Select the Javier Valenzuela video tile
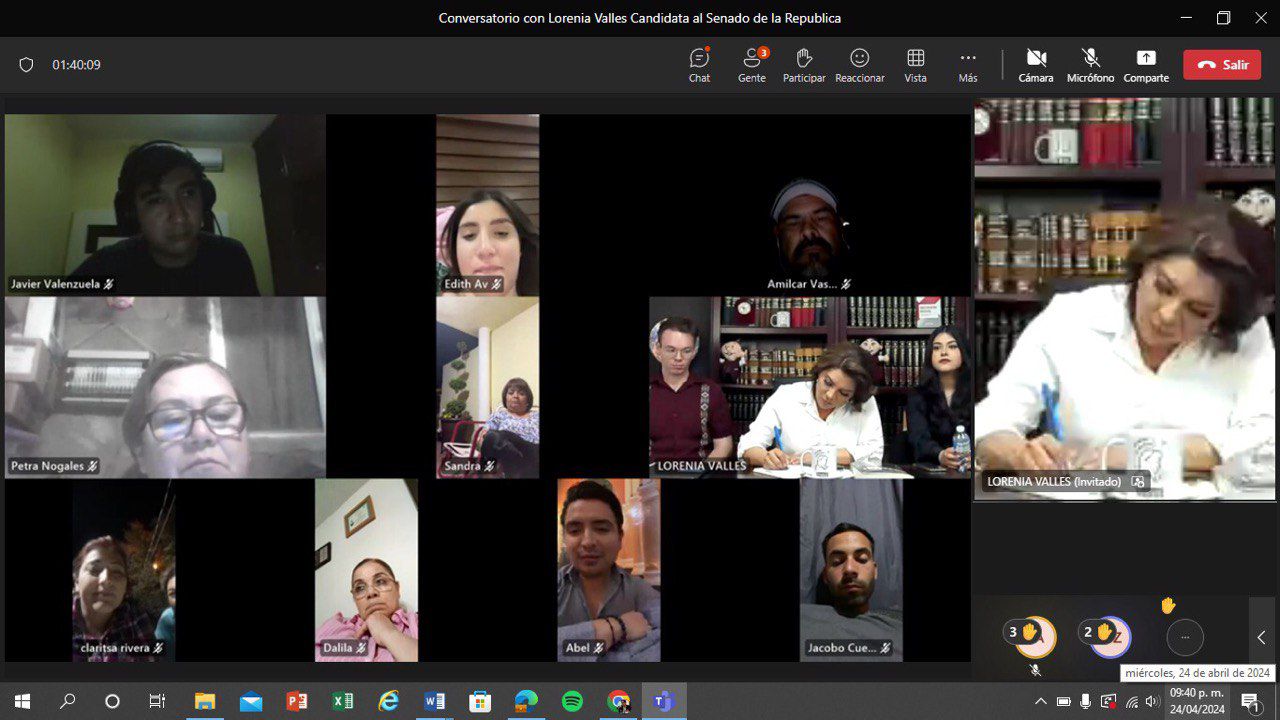1280x720 pixels. pyautogui.click(x=165, y=205)
